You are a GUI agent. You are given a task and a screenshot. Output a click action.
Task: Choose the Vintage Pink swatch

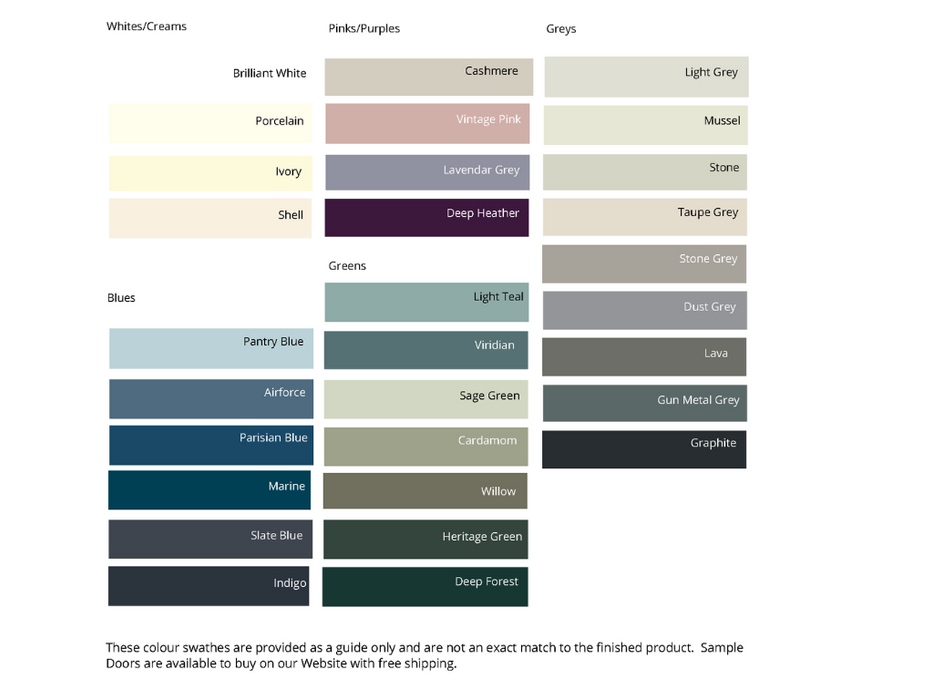pos(427,123)
